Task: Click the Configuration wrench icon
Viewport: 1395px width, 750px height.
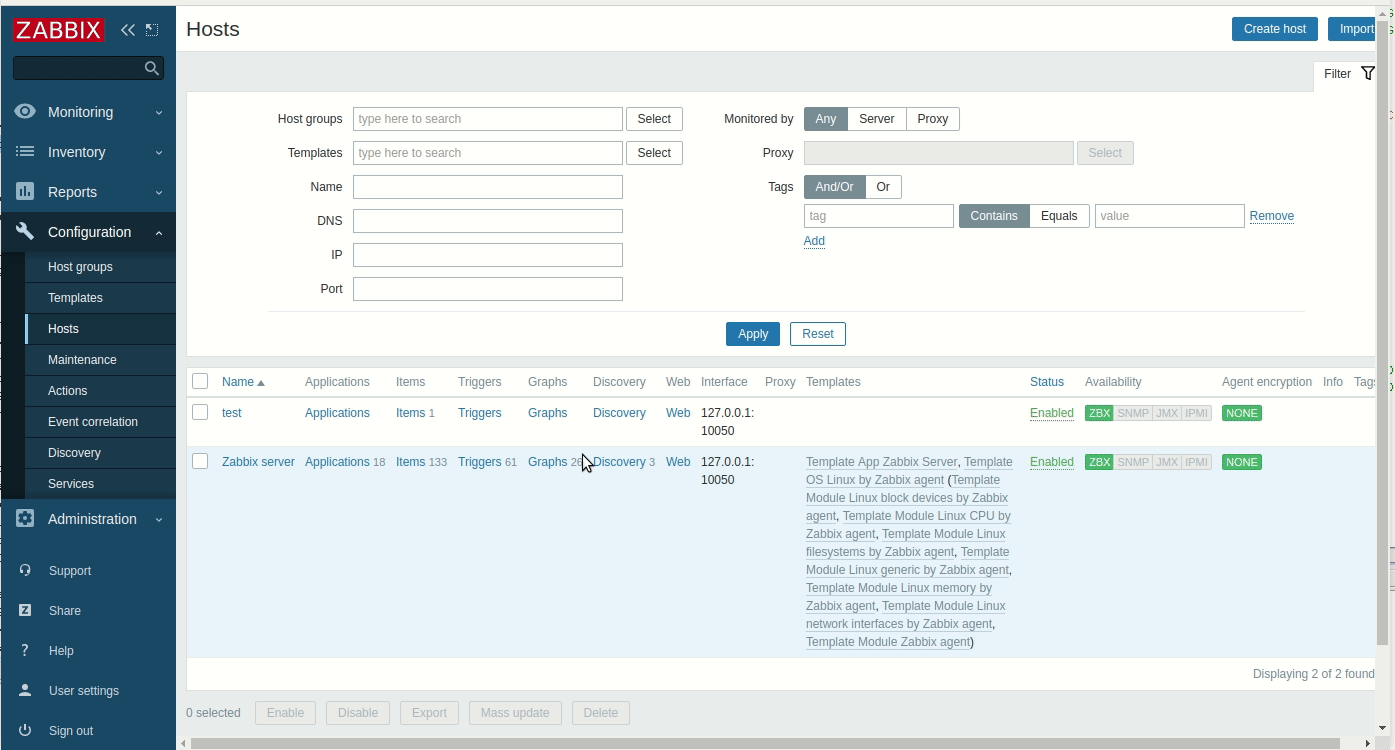Action: (x=25, y=232)
